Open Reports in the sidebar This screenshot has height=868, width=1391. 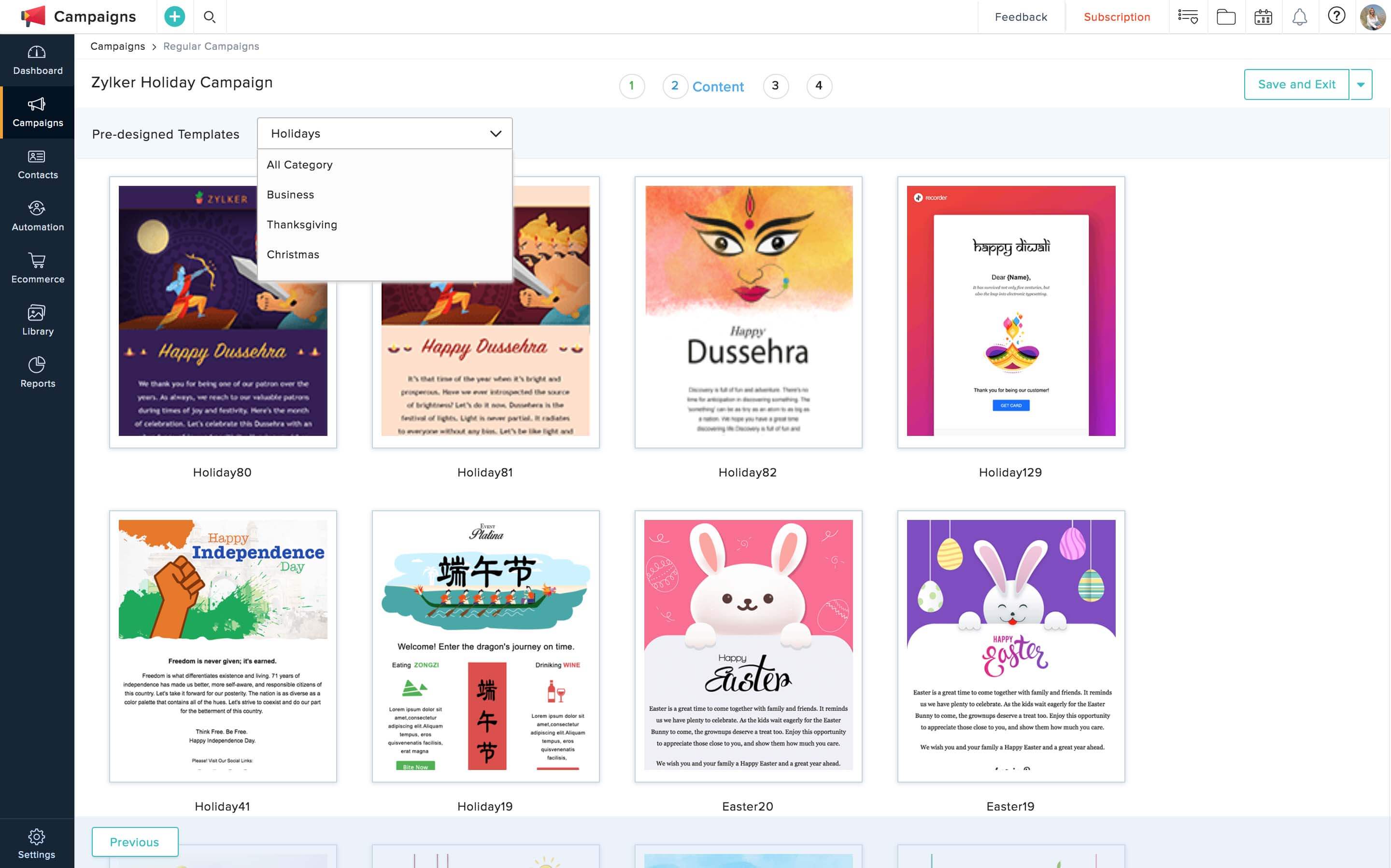(x=37, y=373)
